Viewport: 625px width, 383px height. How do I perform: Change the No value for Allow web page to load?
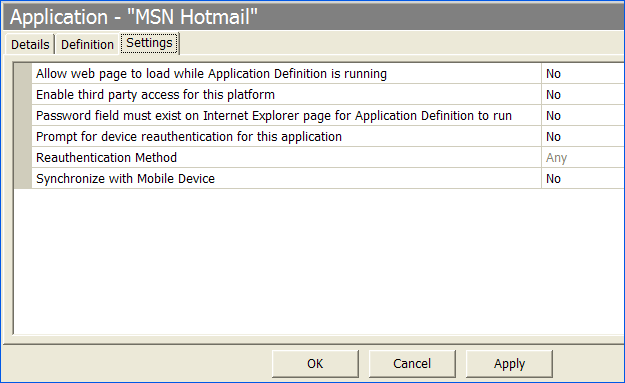pyautogui.click(x=583, y=74)
